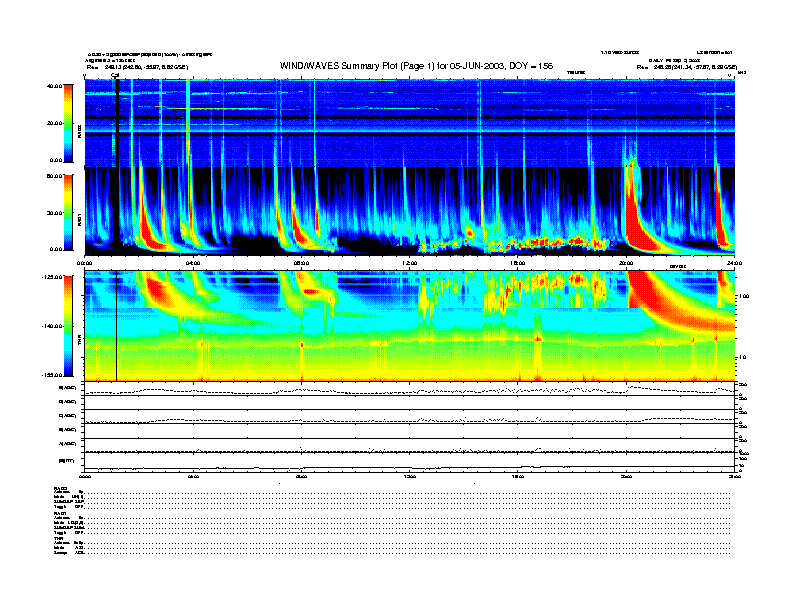
Task: Click the 20.00 tick on the RAD2 color bar
Action: (54, 123)
